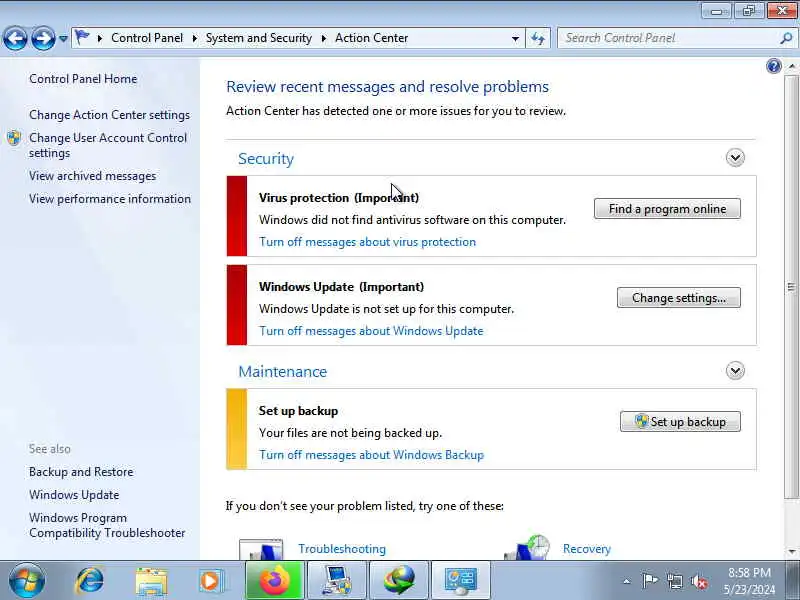The height and width of the screenshot is (600, 800).
Task: Click the computer with shield taskbar icon
Action: pos(337,580)
